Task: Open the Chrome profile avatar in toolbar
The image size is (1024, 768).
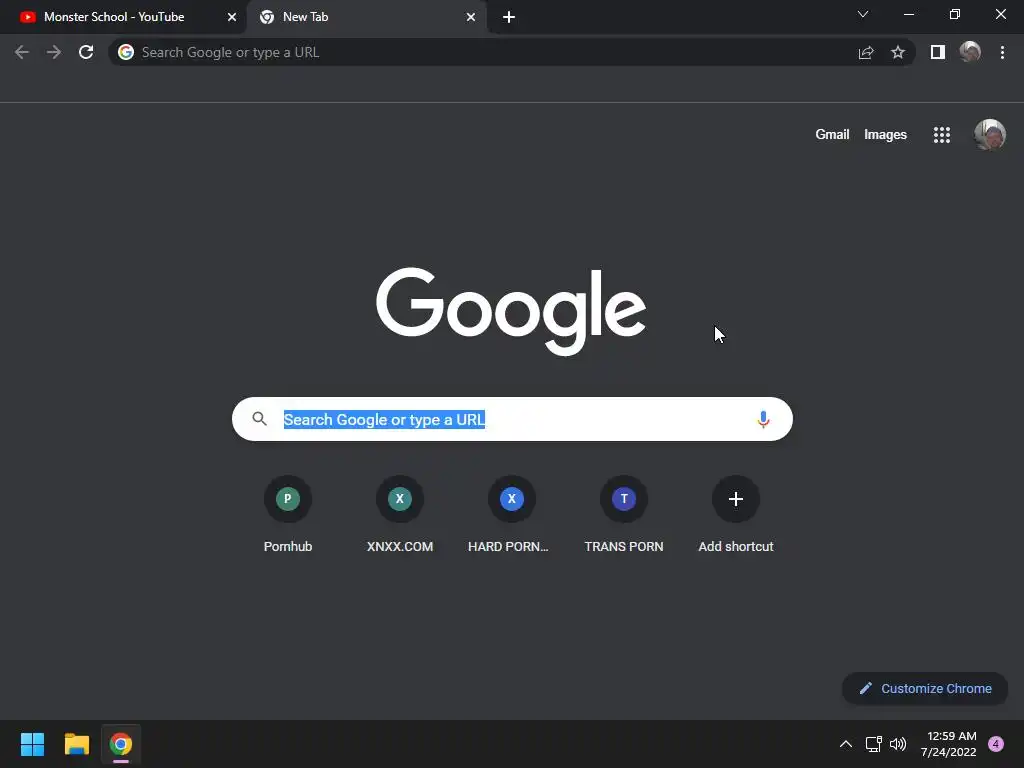Action: pos(970,52)
